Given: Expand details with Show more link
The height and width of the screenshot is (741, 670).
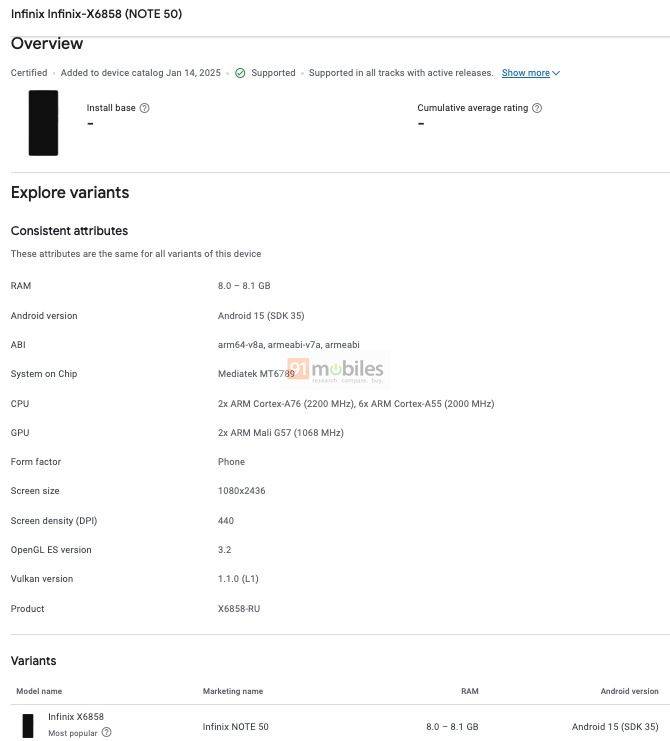Looking at the screenshot, I should (x=525, y=73).
